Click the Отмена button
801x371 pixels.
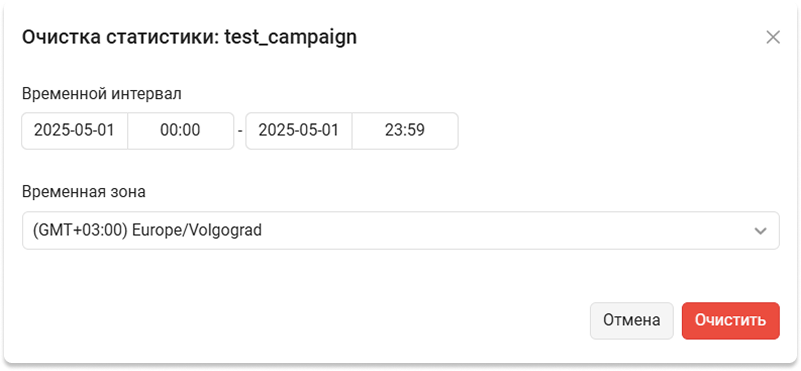[x=632, y=320]
